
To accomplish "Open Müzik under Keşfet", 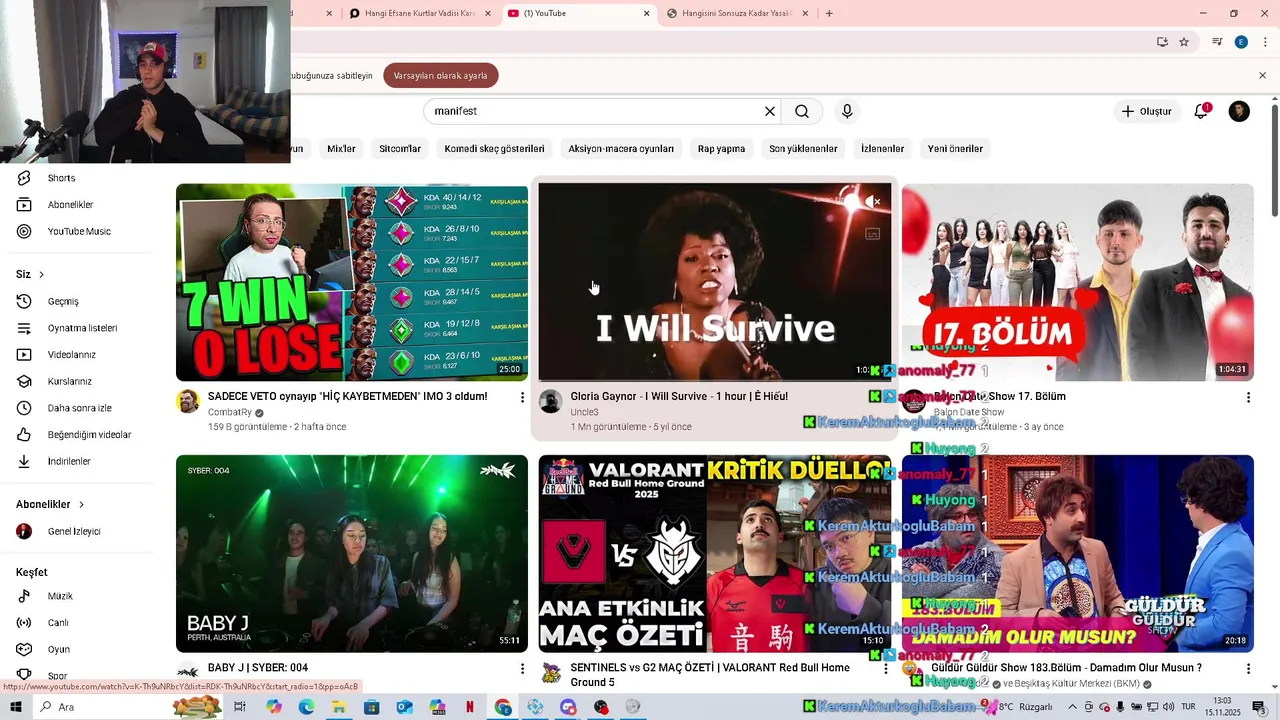I will 60,596.
